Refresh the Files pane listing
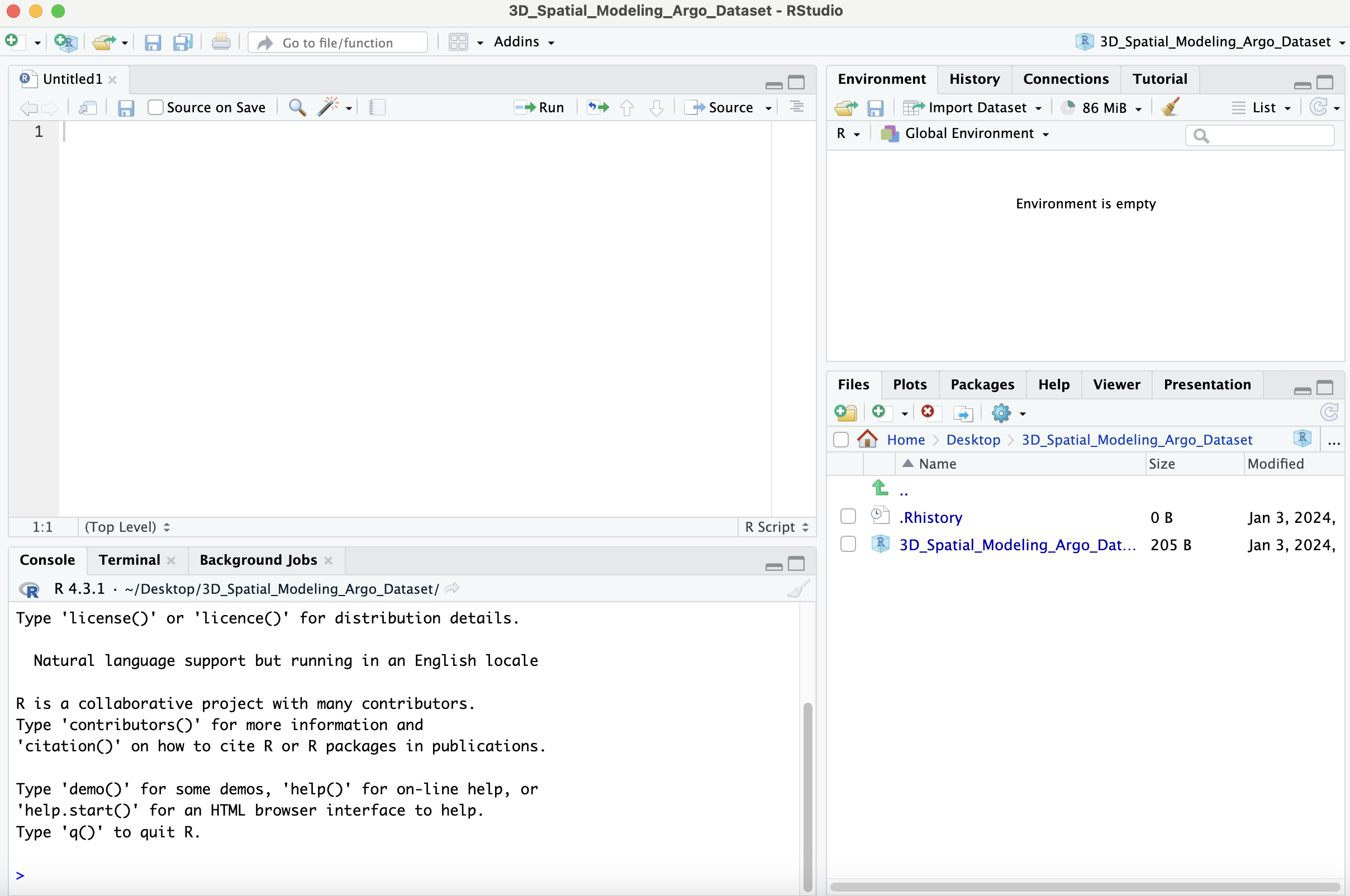Viewport: 1350px width, 896px height. 1329,412
